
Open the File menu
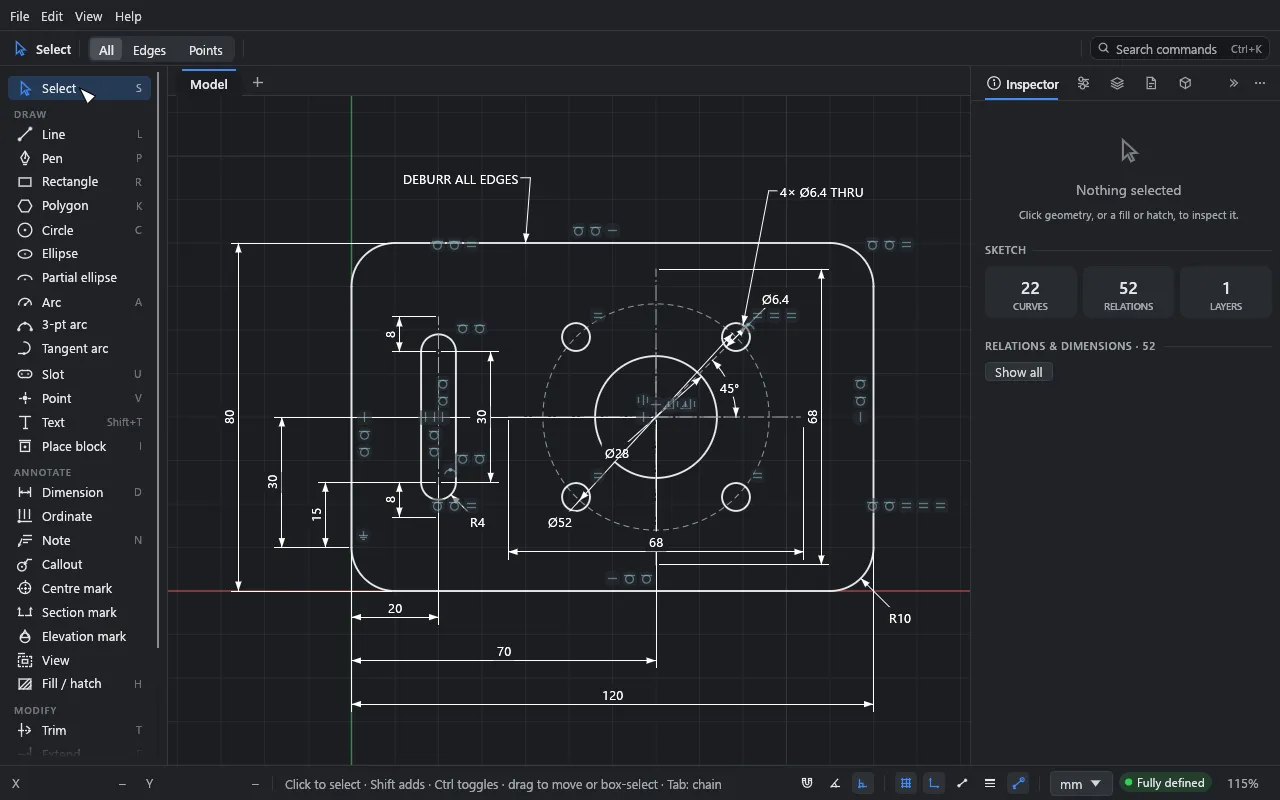[x=19, y=16]
